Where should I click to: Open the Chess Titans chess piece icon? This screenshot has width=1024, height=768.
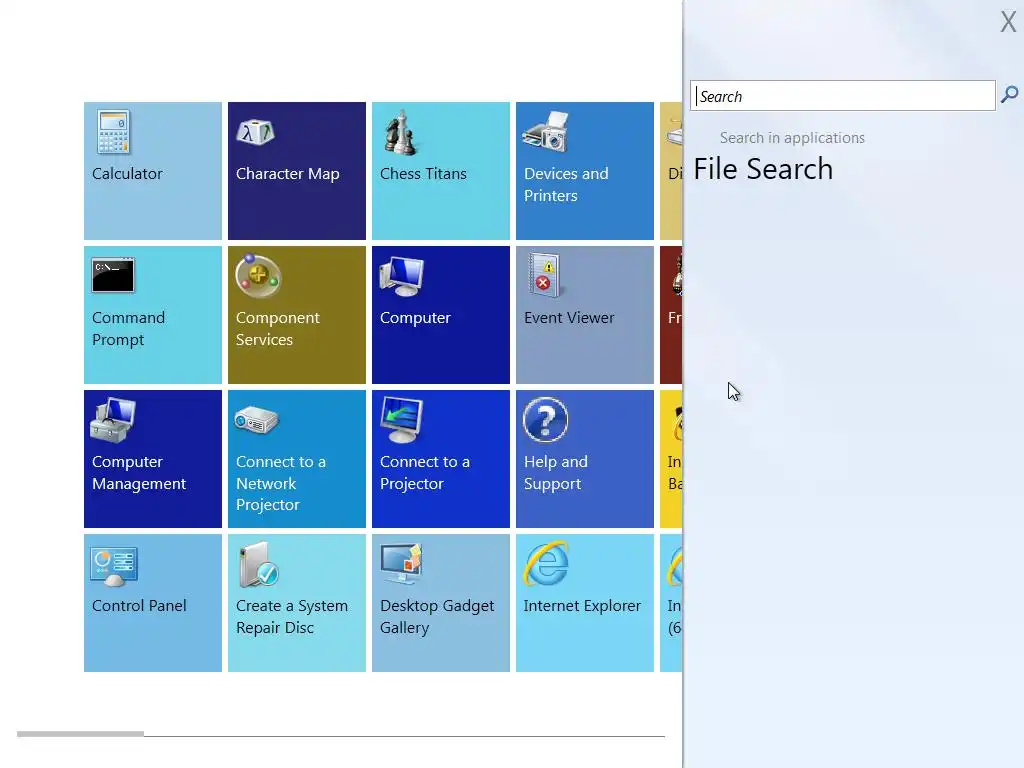[x=400, y=133]
